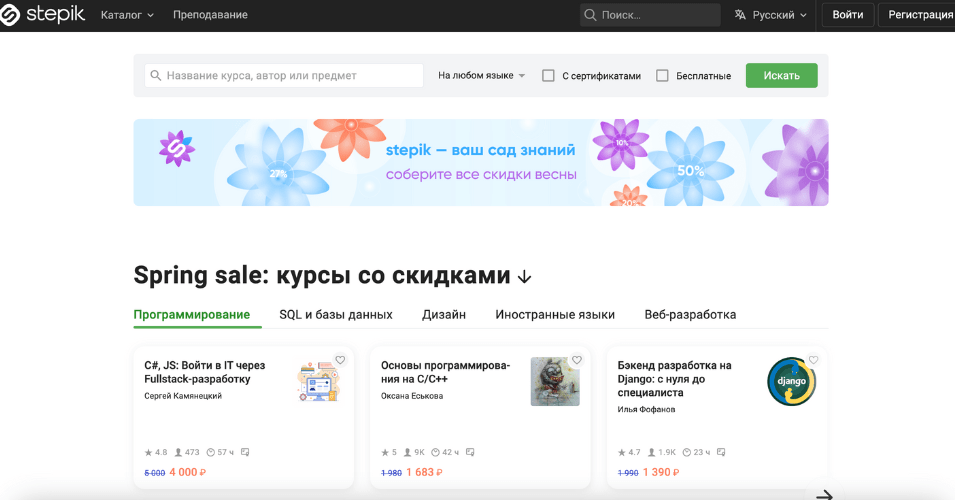
Task: Select the Программирование tab
Action: [x=192, y=315]
